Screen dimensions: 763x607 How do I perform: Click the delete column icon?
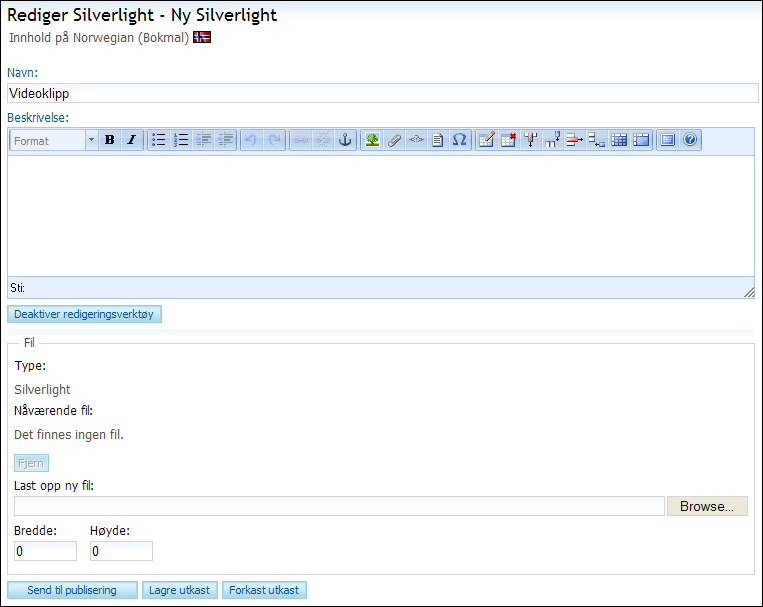pos(531,140)
